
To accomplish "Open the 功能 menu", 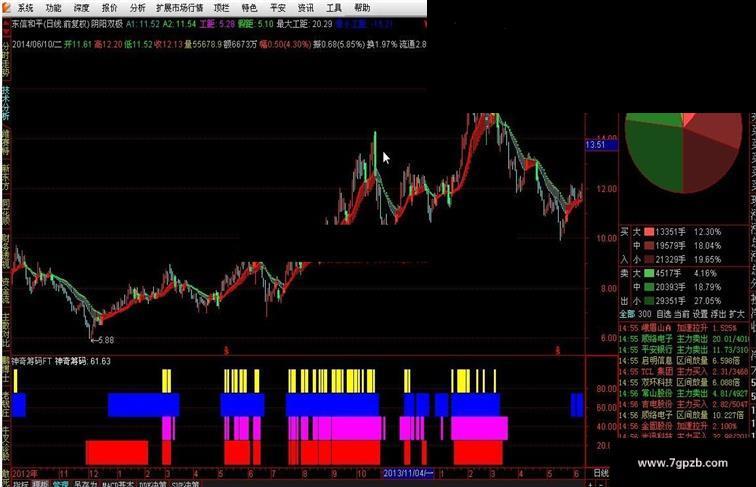I will click(53, 8).
